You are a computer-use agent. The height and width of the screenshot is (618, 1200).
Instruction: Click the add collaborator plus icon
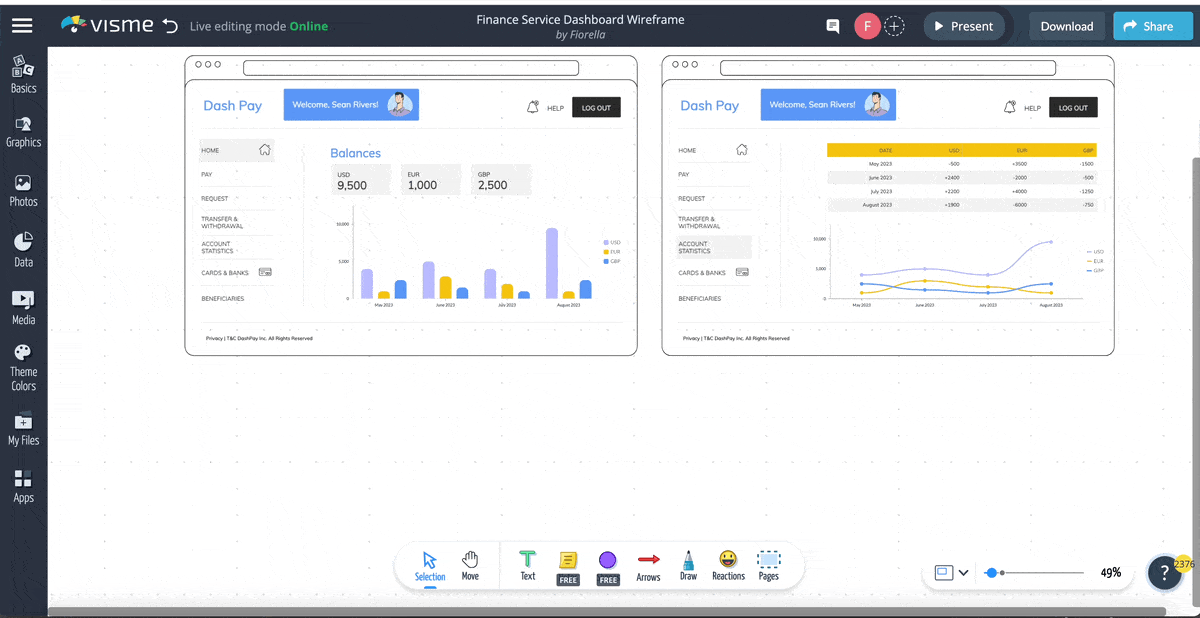click(895, 27)
